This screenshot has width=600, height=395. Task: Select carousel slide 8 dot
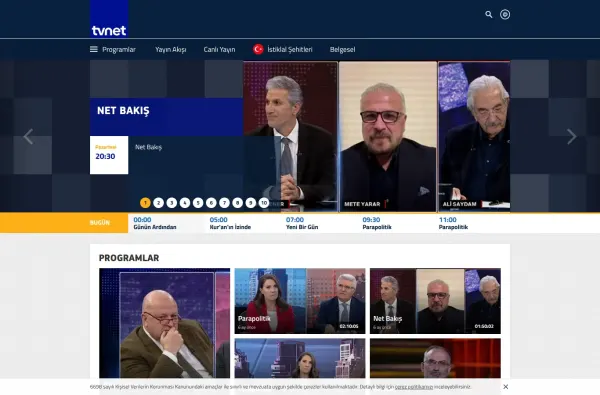click(x=238, y=203)
